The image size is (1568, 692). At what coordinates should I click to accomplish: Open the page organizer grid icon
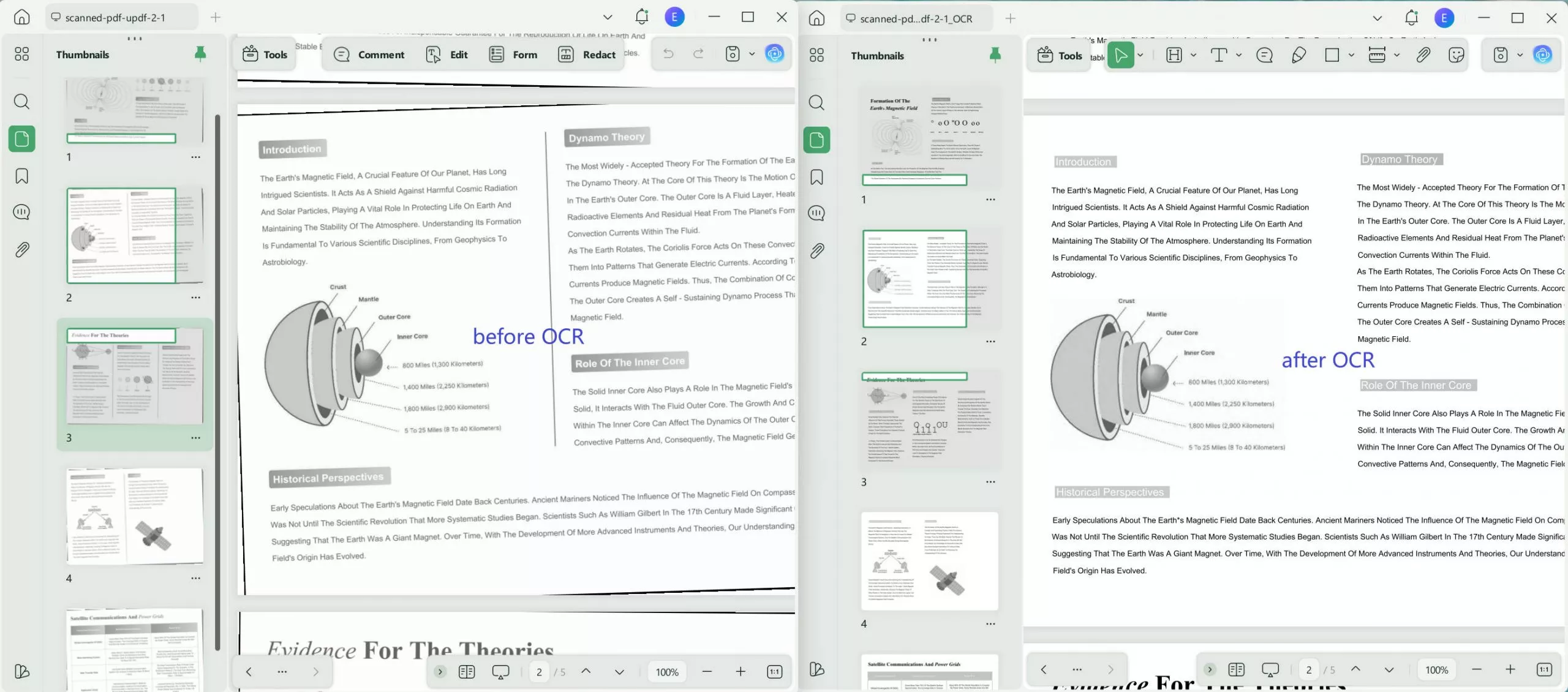click(x=22, y=54)
